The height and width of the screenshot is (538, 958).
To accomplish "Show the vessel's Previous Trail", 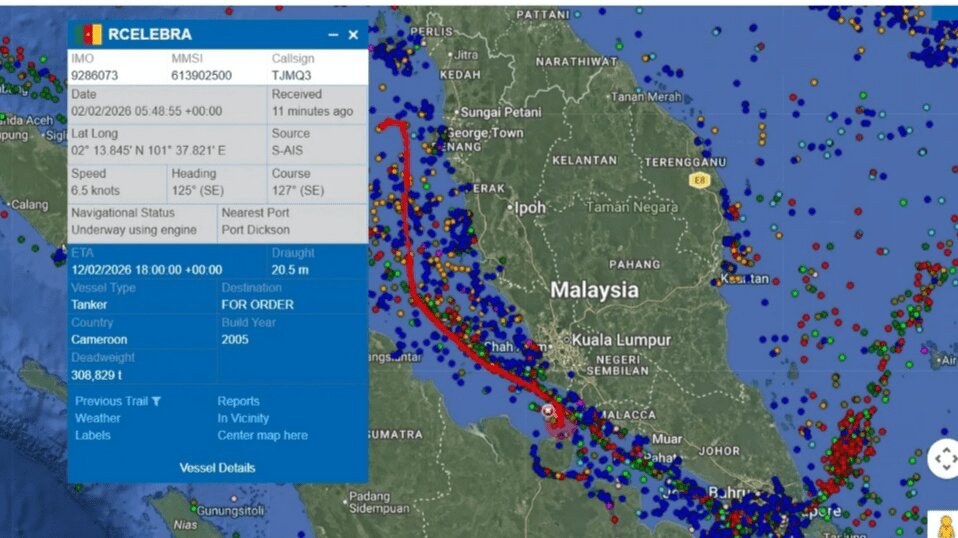I will 111,401.
